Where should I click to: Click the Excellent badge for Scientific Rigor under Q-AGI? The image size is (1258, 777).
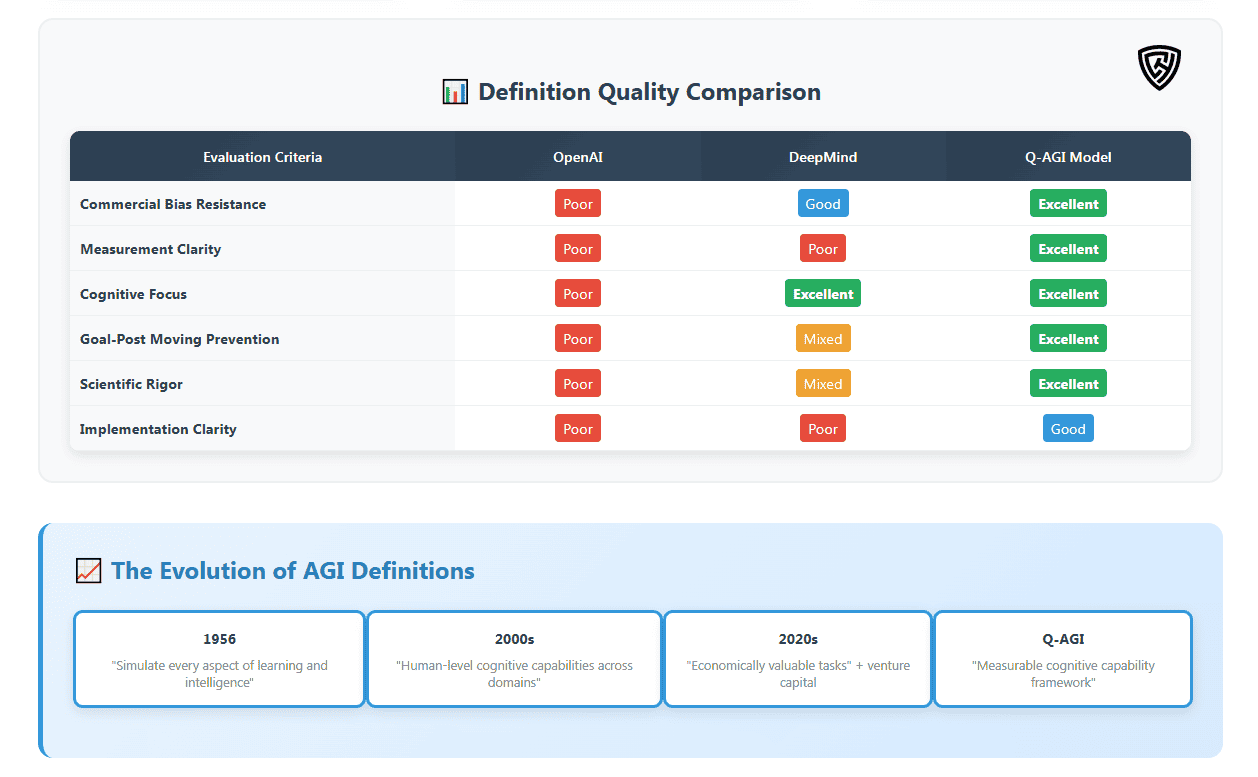pyautogui.click(x=1068, y=383)
